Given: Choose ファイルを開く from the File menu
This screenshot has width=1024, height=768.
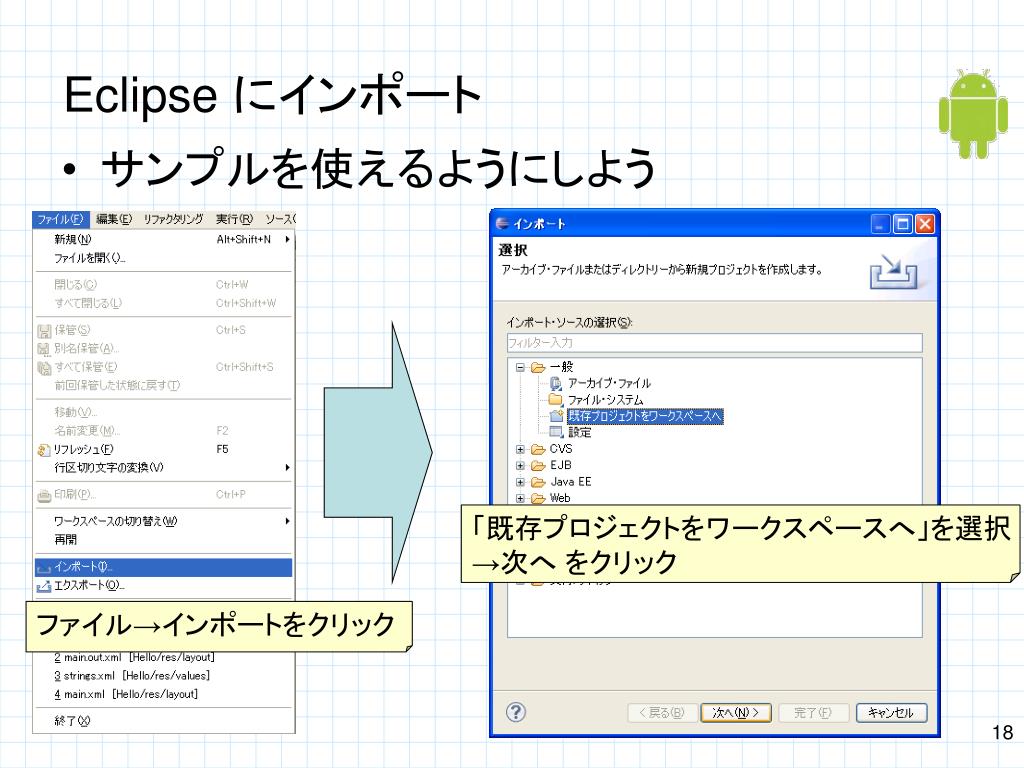Looking at the screenshot, I should coord(163,258).
